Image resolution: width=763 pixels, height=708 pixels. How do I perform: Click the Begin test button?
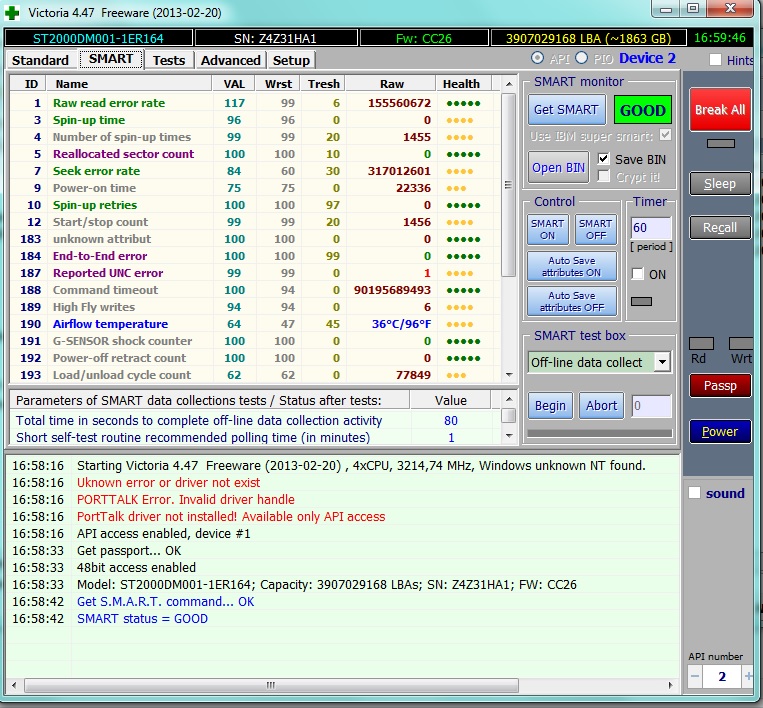click(x=550, y=405)
